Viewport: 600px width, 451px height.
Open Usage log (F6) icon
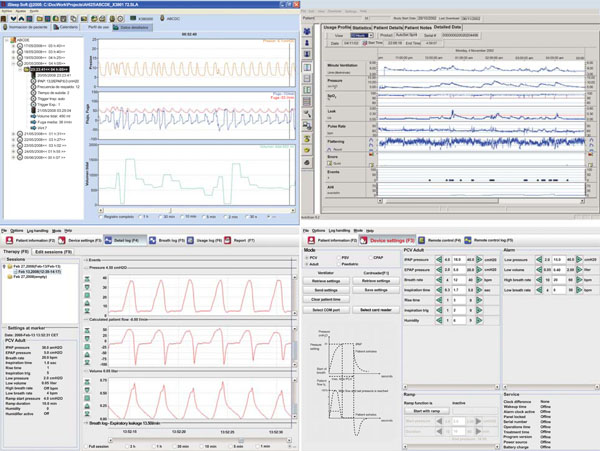pyautogui.click(x=190, y=240)
